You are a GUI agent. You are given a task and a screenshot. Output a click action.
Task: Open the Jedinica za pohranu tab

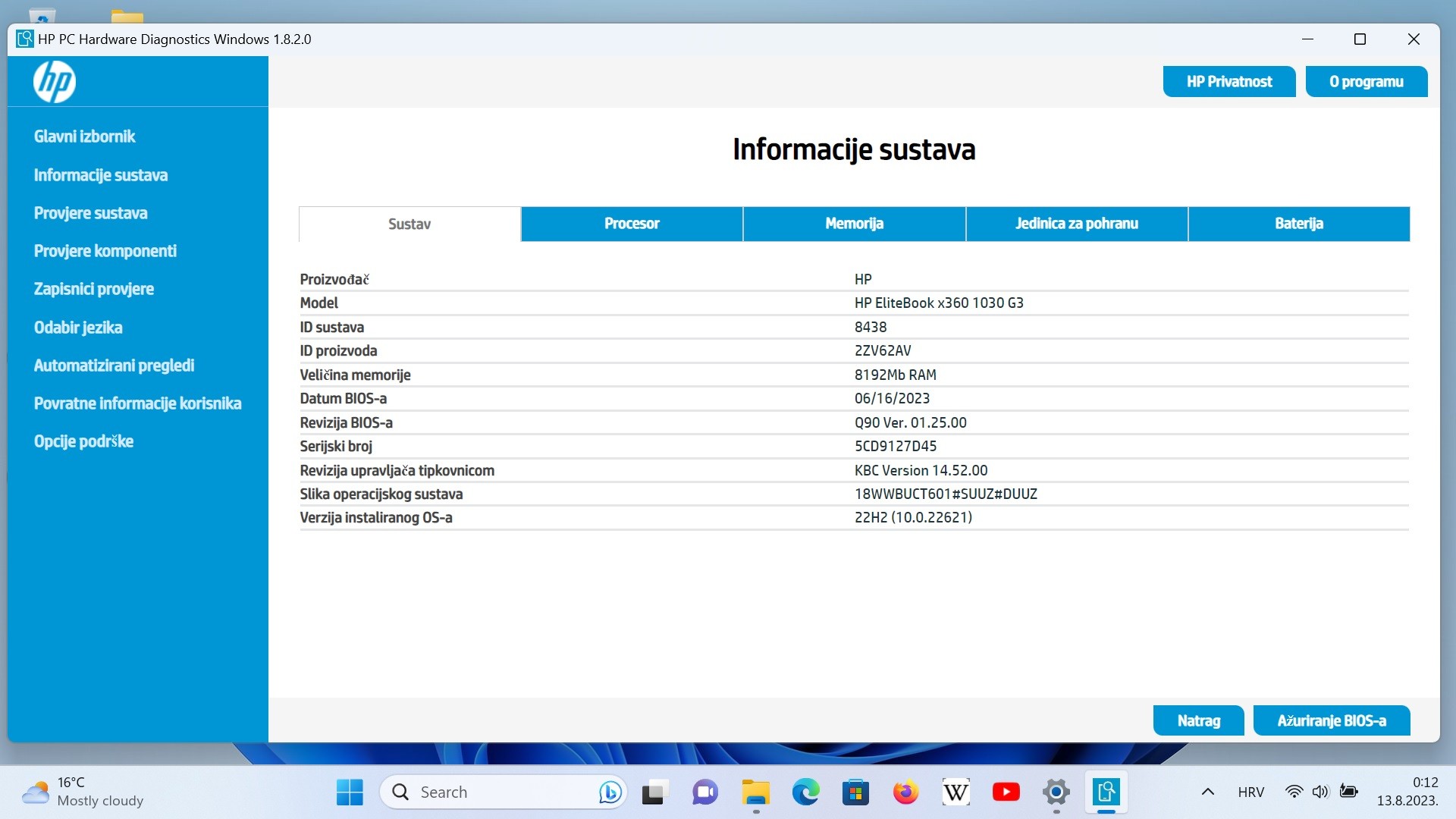coord(1077,224)
